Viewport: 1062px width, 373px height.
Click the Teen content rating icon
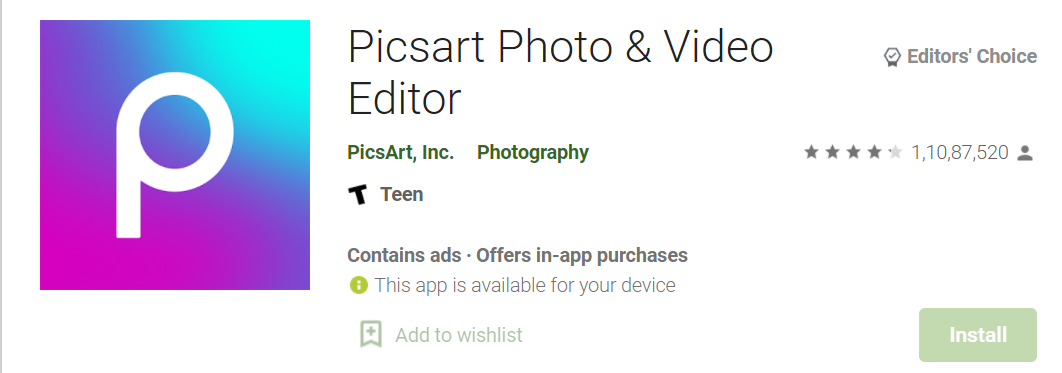pyautogui.click(x=358, y=195)
